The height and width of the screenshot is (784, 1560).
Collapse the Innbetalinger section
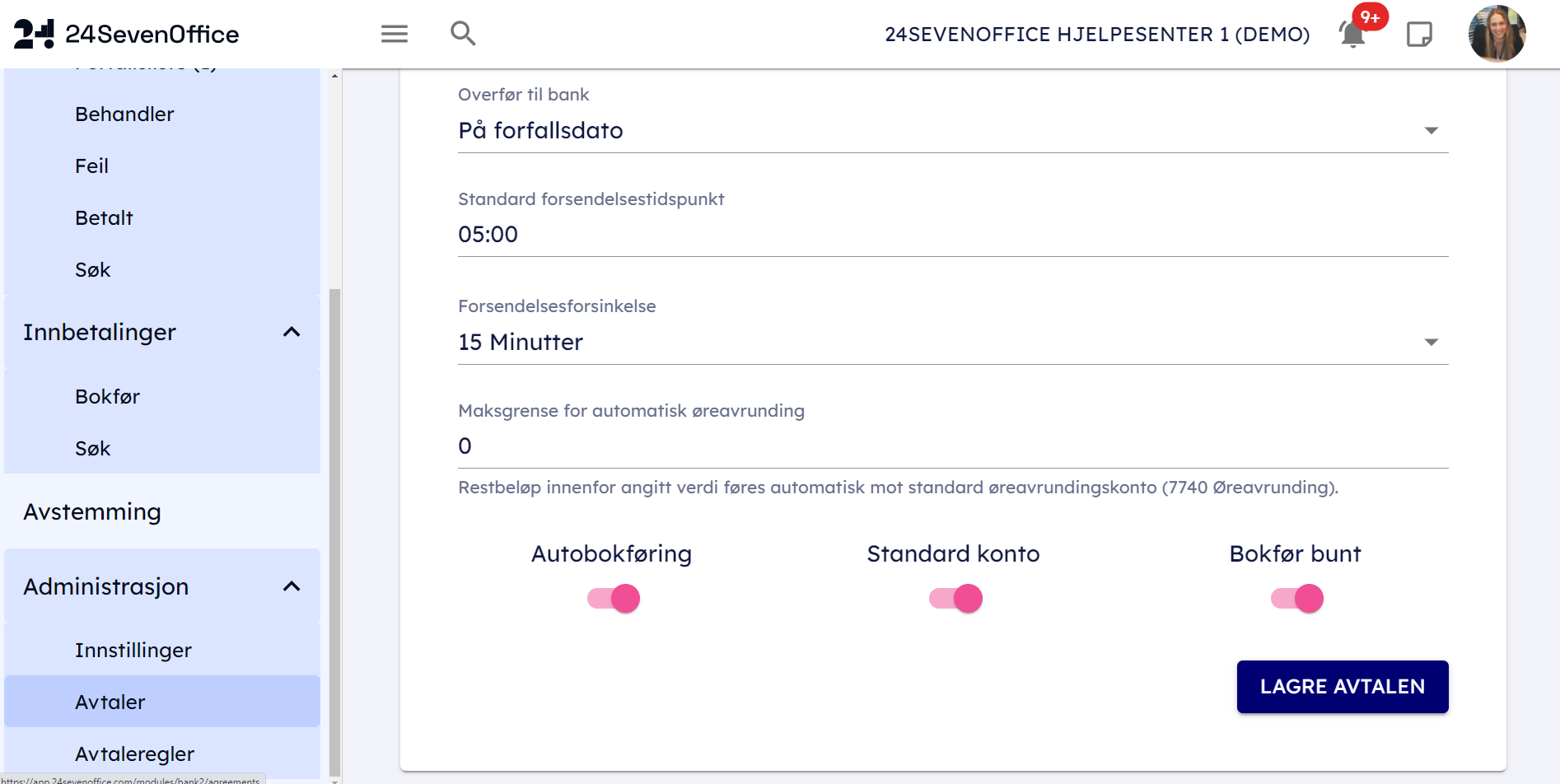[x=292, y=332]
